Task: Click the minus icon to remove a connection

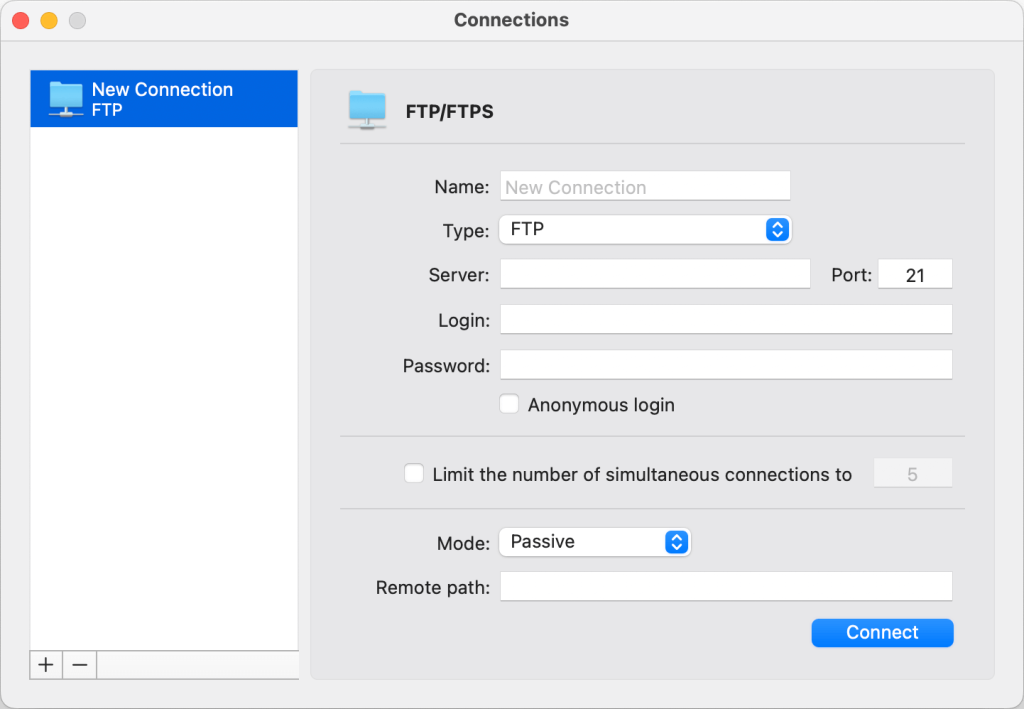Action: click(x=79, y=664)
